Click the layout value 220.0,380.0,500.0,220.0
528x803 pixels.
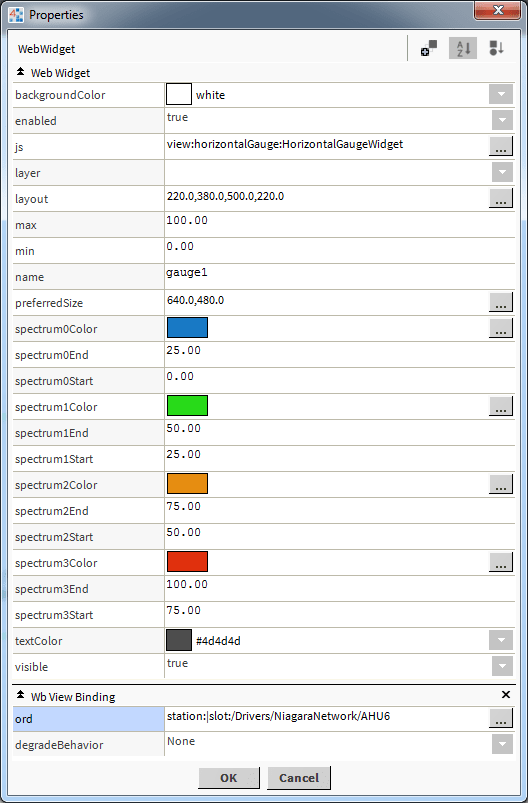click(x=225, y=196)
